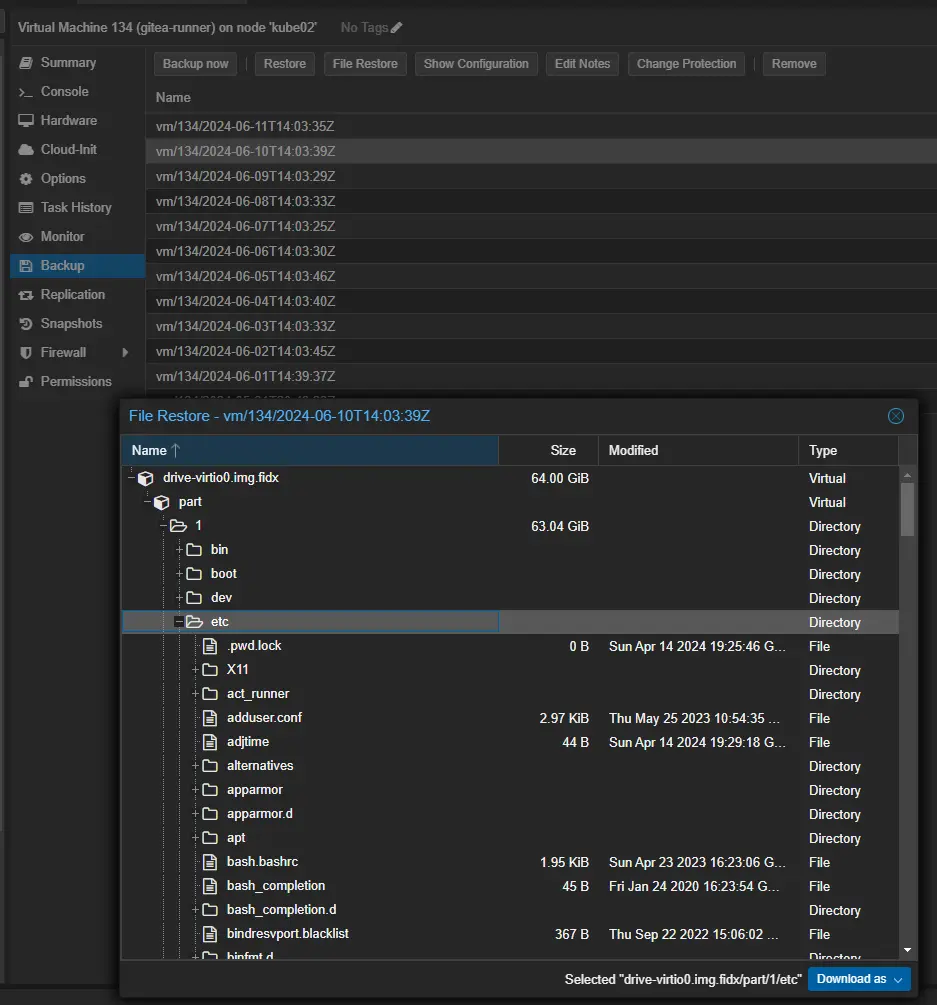Screen dimensions: 937x1005
Task: Collapse the etc folder in tree
Action: click(179, 622)
